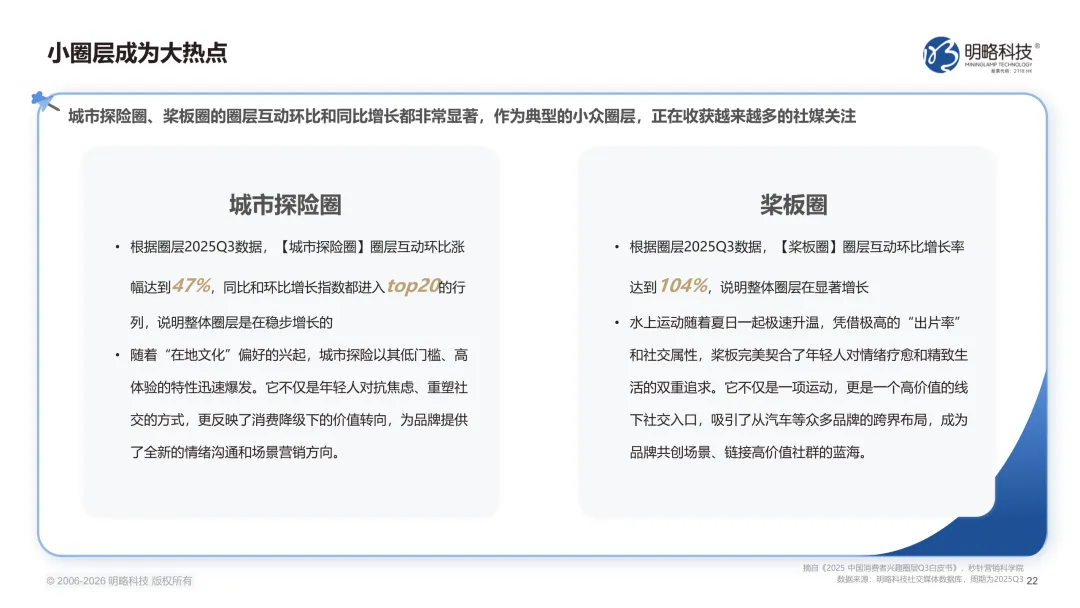1080x608 pixels.
Task: Click the Minglamp Technology circular logo
Action: 940,53
